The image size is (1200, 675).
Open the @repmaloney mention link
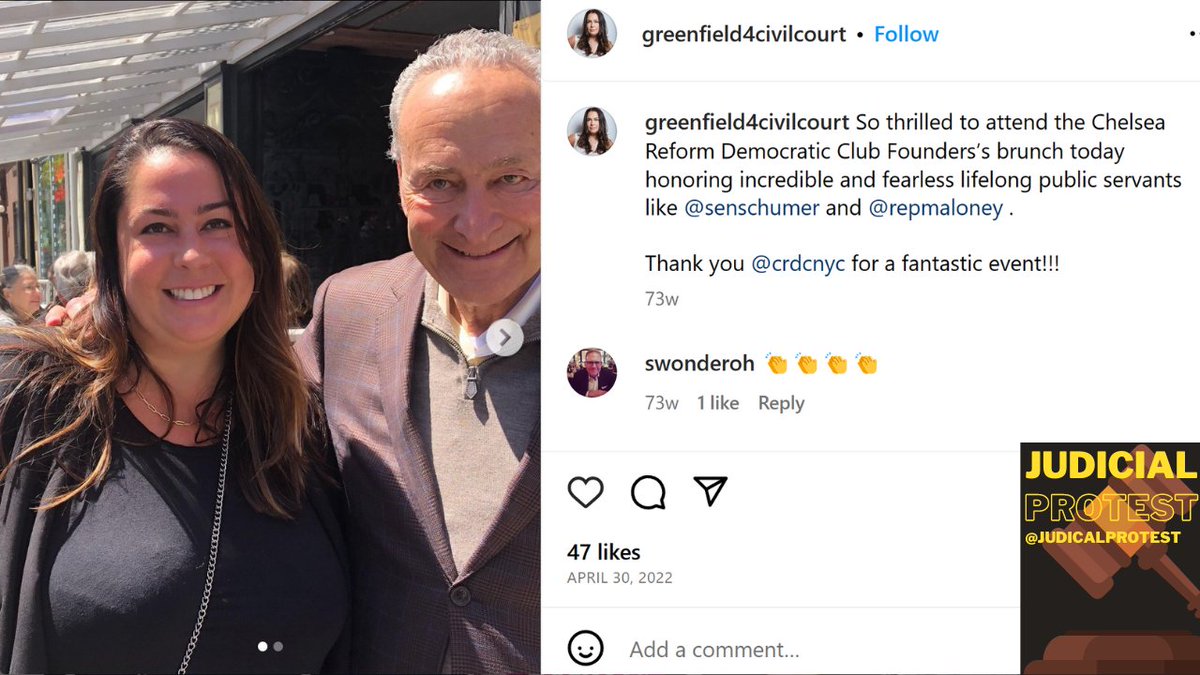(x=935, y=209)
